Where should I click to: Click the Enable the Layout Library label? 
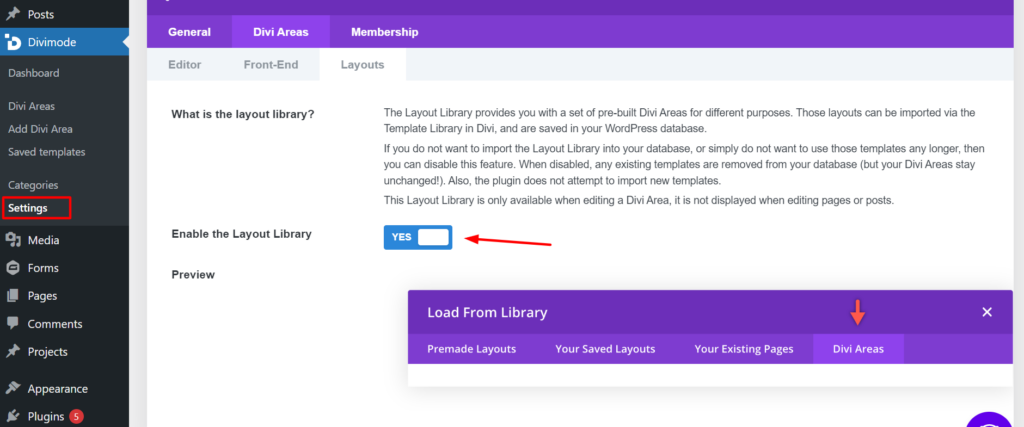[242, 234]
